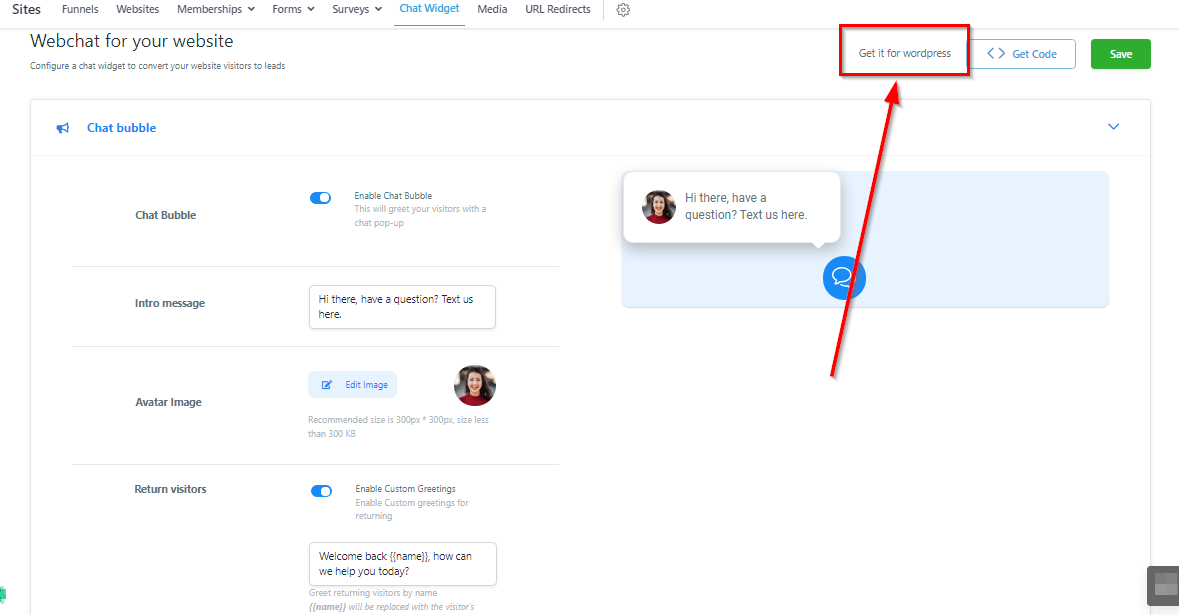This screenshot has height=615, width=1179.
Task: Collapse the Chat bubble section chevron
Action: pos(1113,127)
